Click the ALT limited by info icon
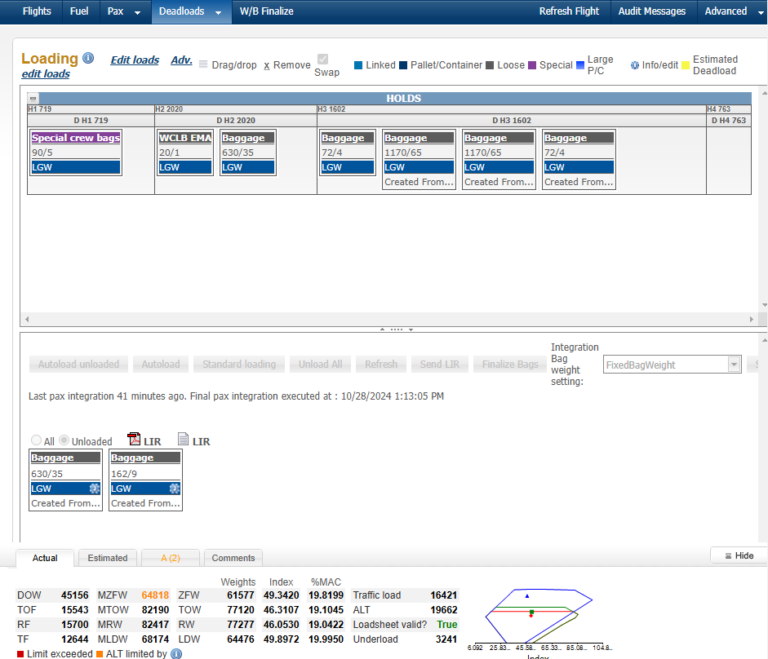 tap(176, 654)
